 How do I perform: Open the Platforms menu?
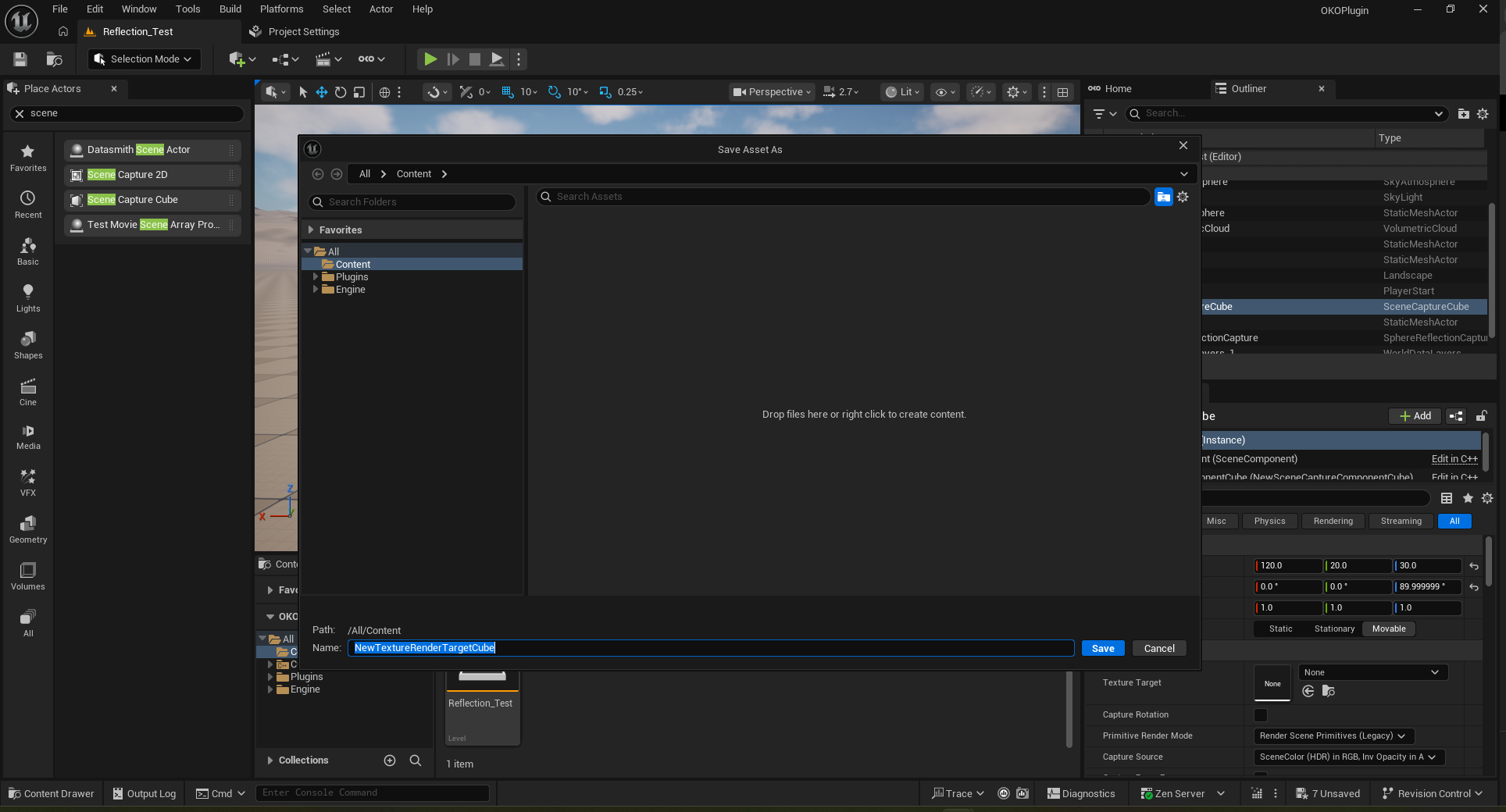[281, 9]
